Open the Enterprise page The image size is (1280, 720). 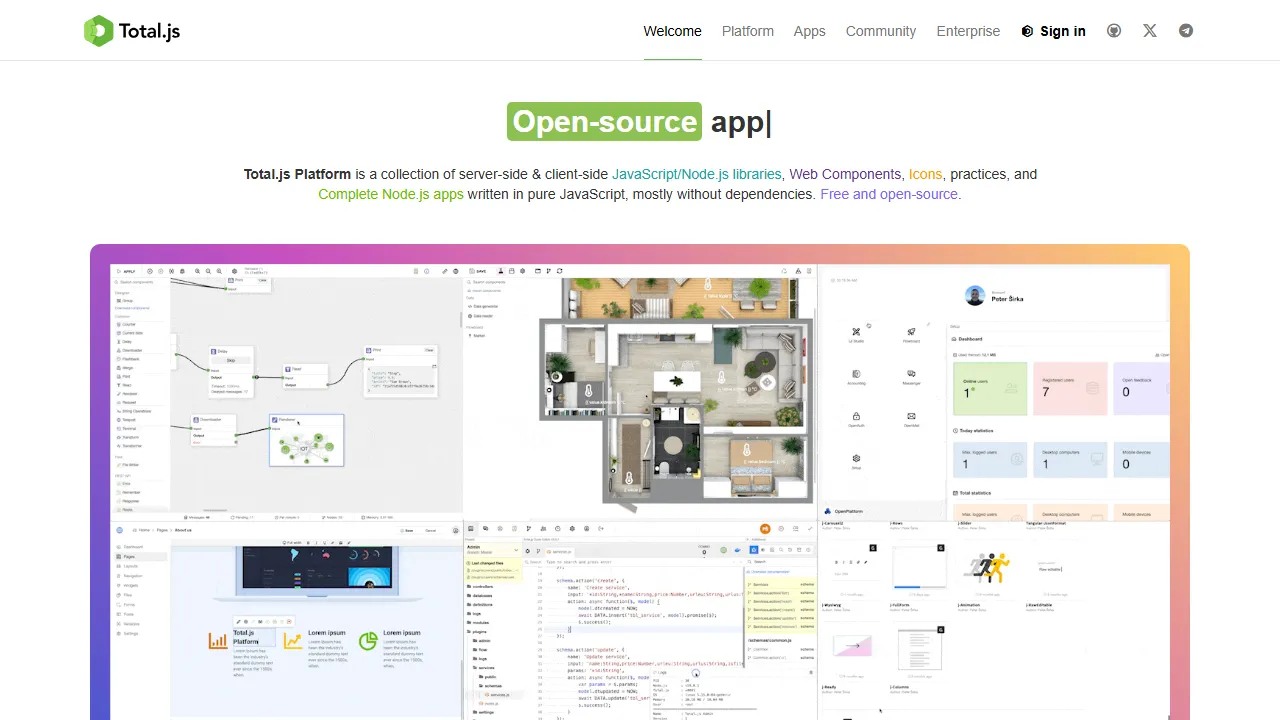pos(968,31)
